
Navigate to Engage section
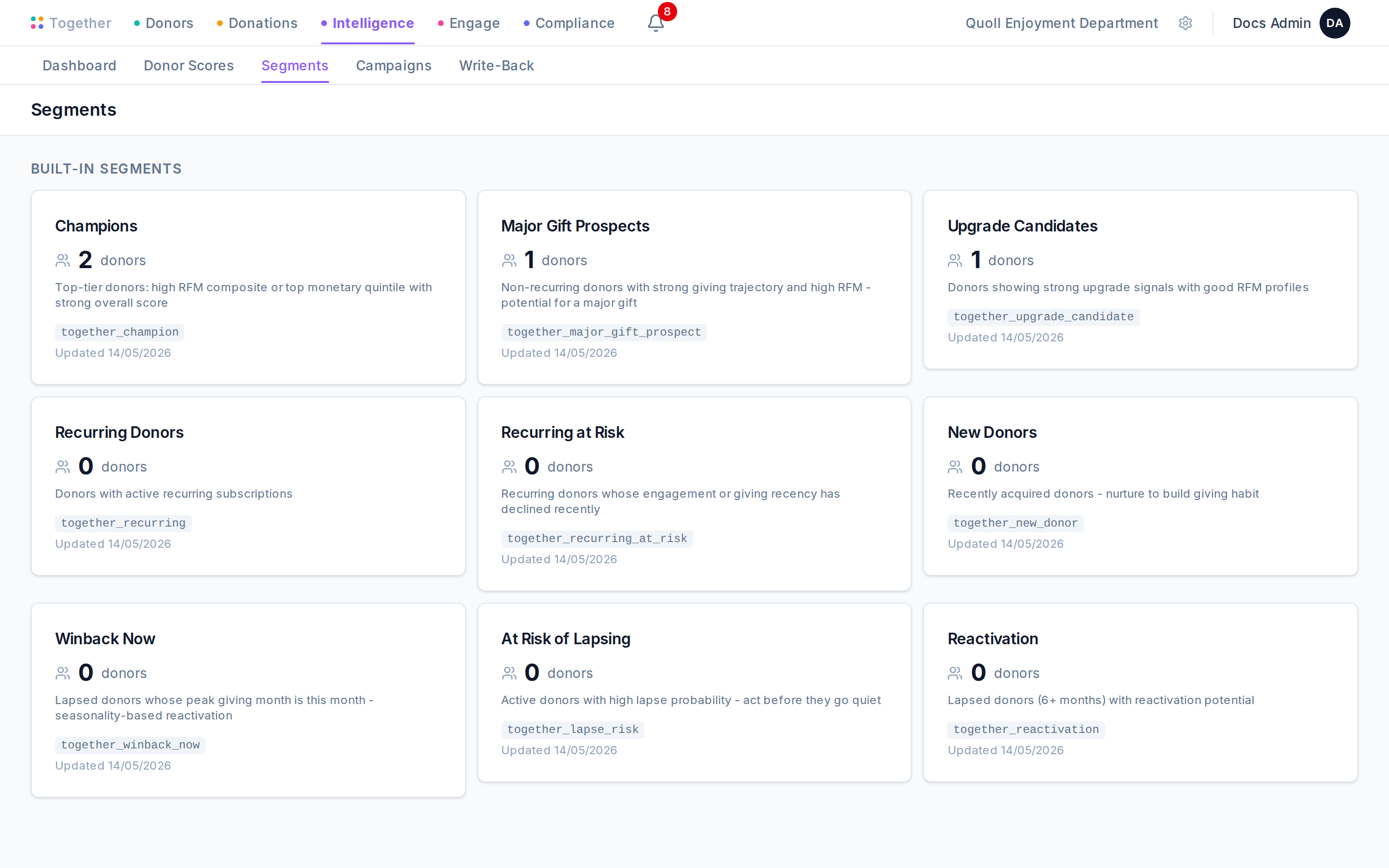point(469,23)
